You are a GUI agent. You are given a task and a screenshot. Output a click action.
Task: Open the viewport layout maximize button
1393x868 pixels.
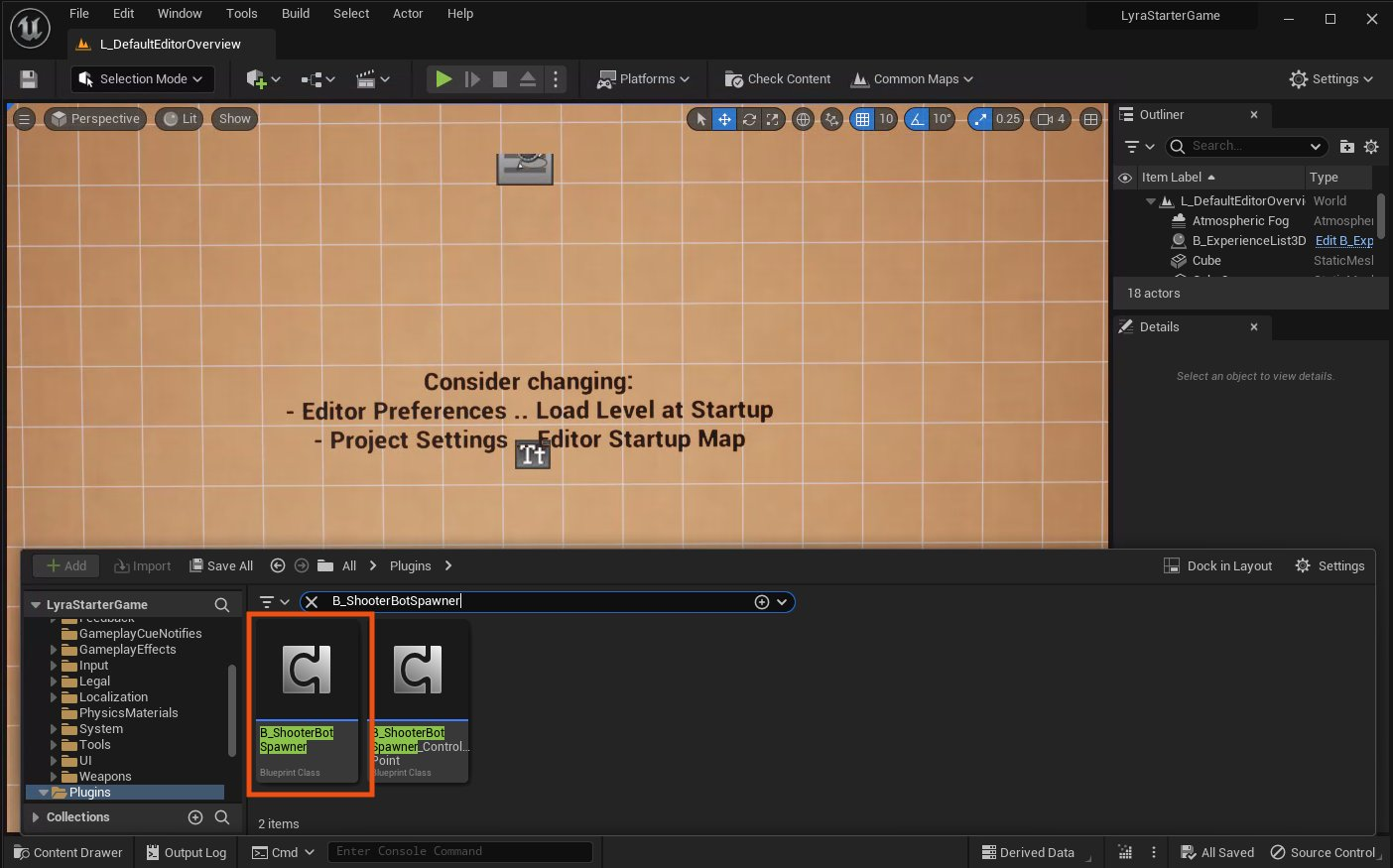(x=1090, y=119)
